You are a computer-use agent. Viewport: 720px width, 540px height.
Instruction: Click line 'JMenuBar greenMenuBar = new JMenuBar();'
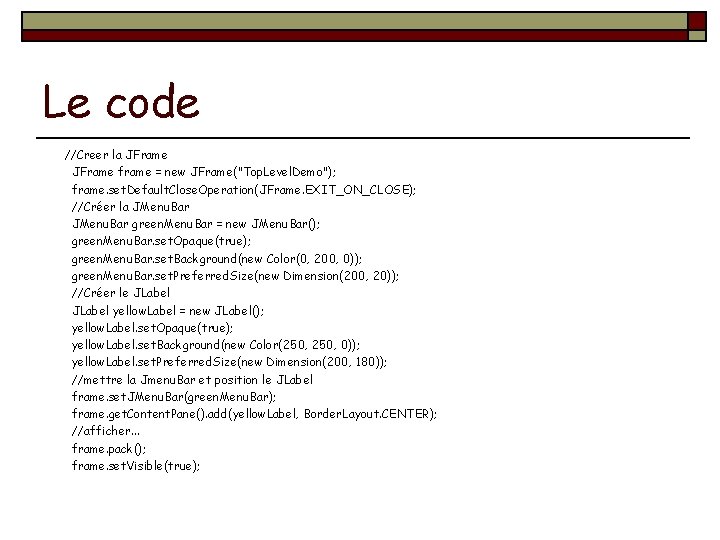point(196,224)
